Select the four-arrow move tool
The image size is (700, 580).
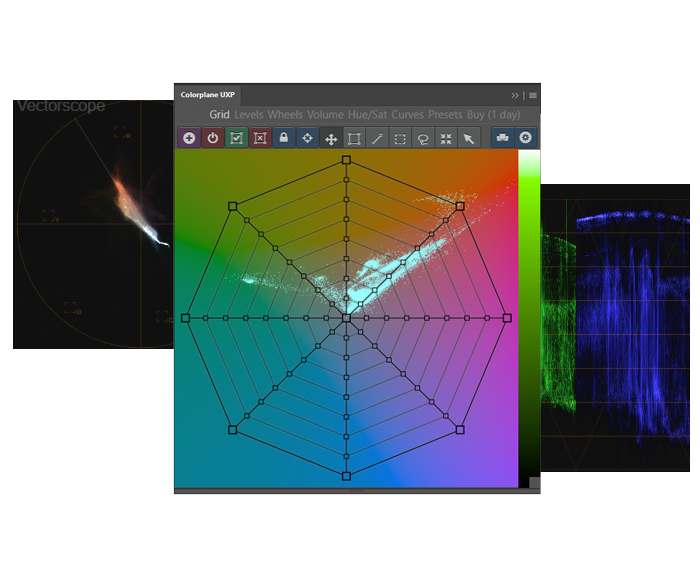(x=331, y=138)
